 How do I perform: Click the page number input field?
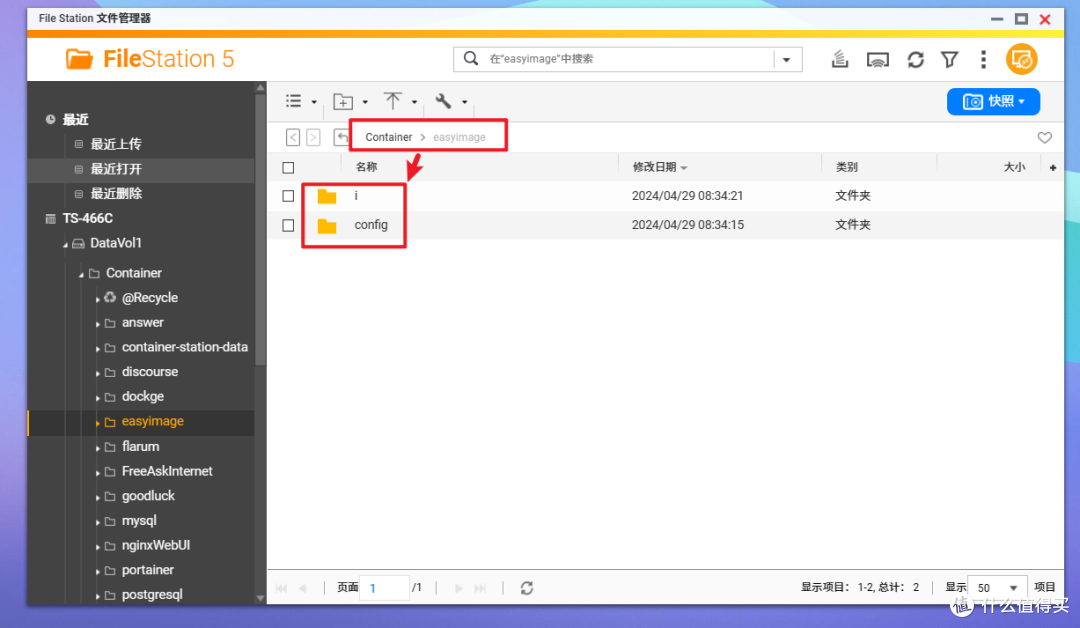click(x=384, y=588)
